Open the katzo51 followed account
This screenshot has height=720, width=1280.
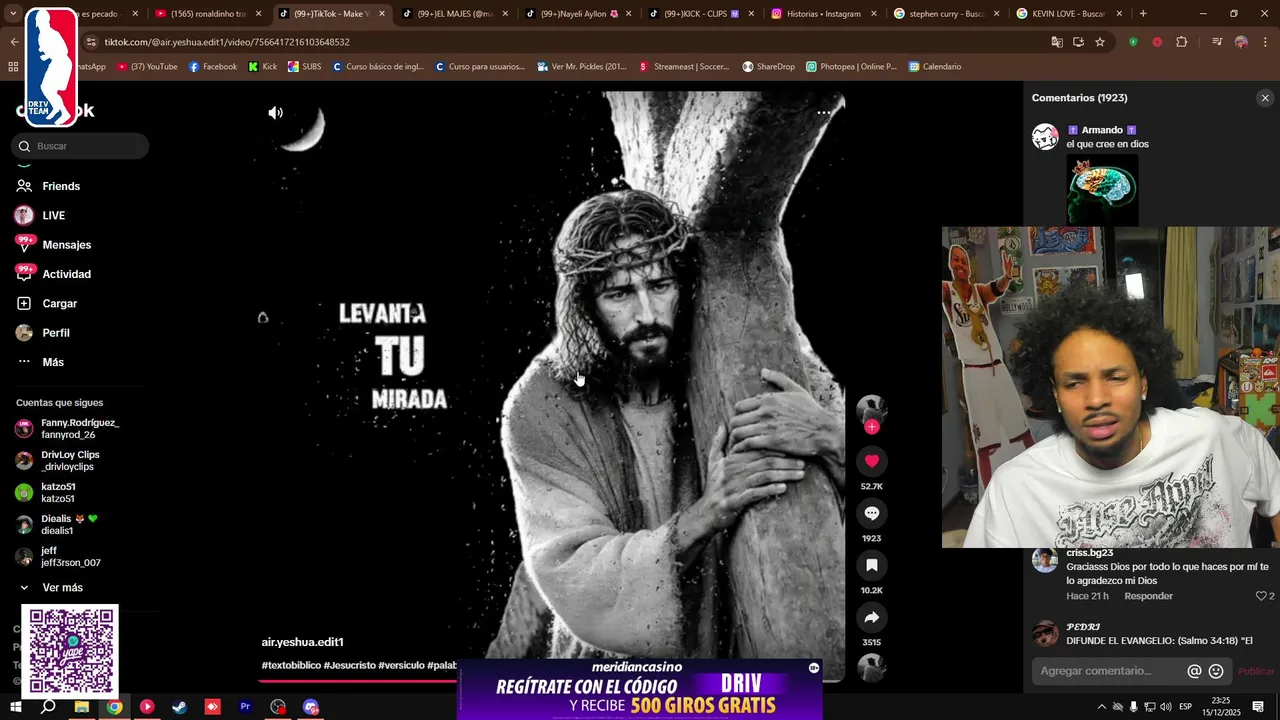[58, 492]
